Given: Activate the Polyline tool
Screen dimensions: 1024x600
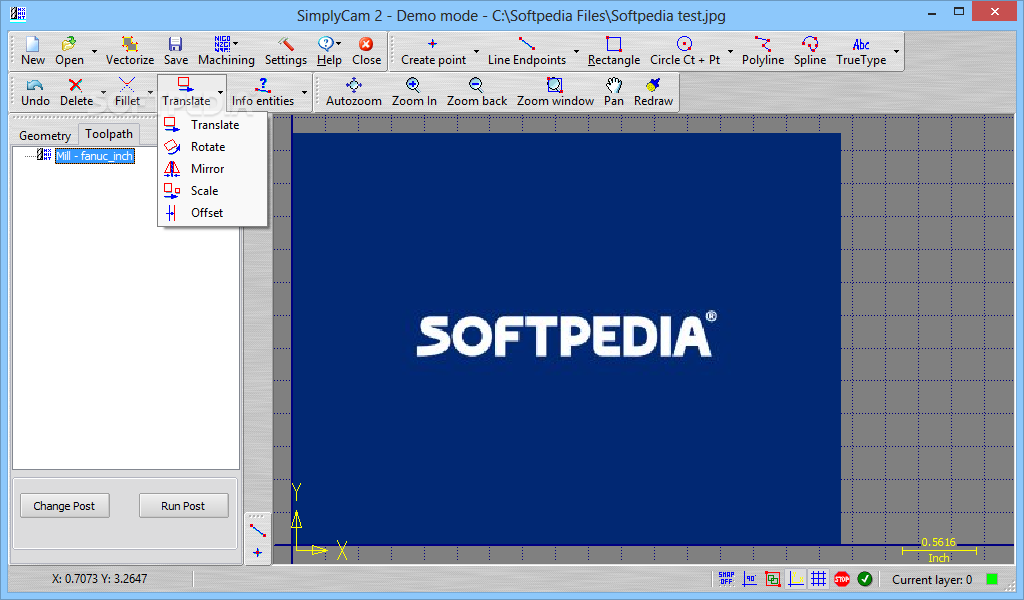Looking at the screenshot, I should [x=762, y=51].
